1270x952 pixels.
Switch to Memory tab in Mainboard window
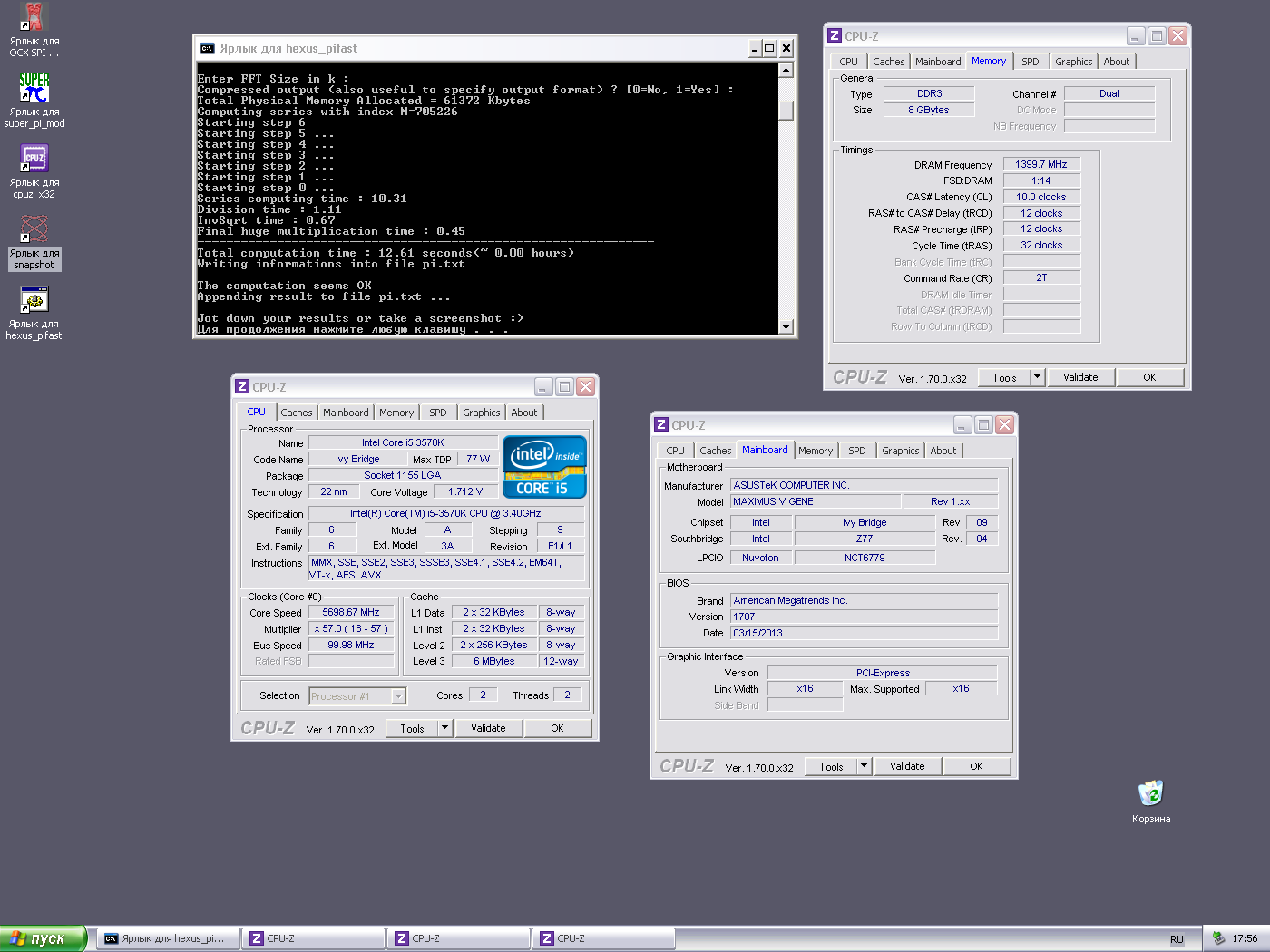tap(816, 451)
